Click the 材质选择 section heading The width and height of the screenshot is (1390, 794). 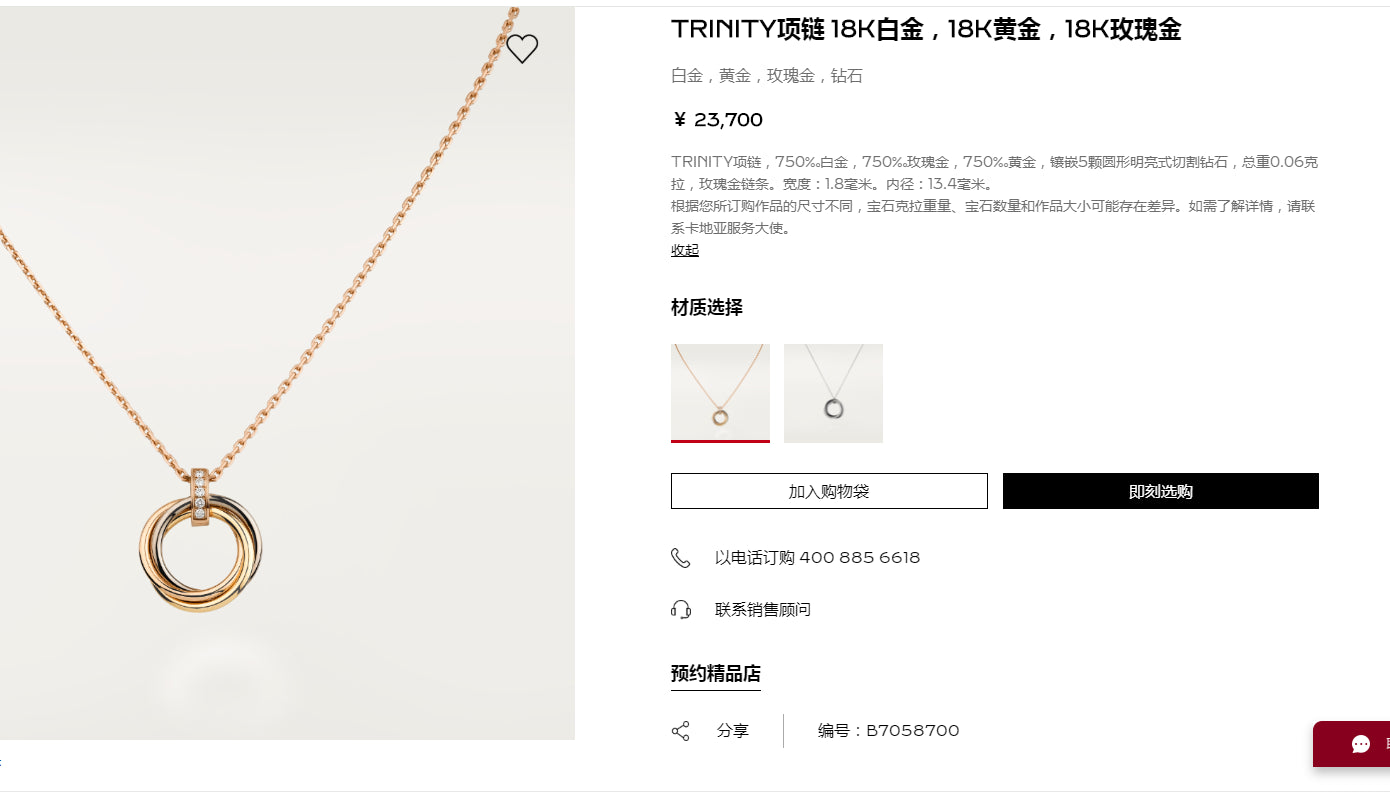pyautogui.click(x=707, y=307)
